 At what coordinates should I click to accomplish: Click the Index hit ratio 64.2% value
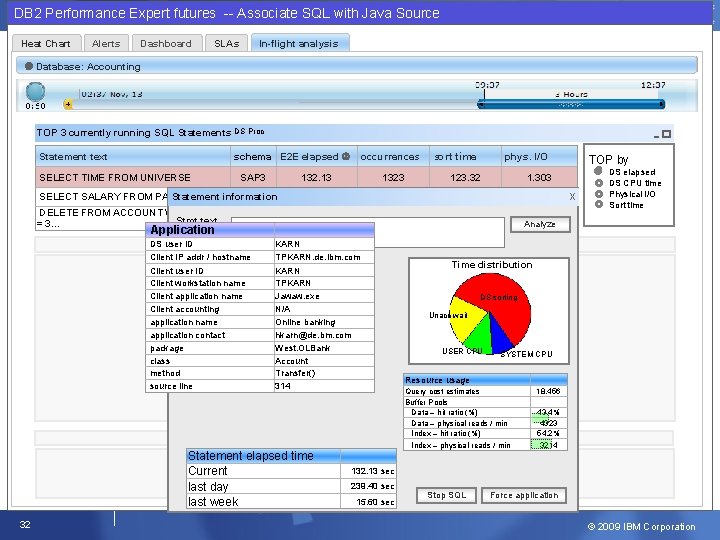pyautogui.click(x=548, y=433)
